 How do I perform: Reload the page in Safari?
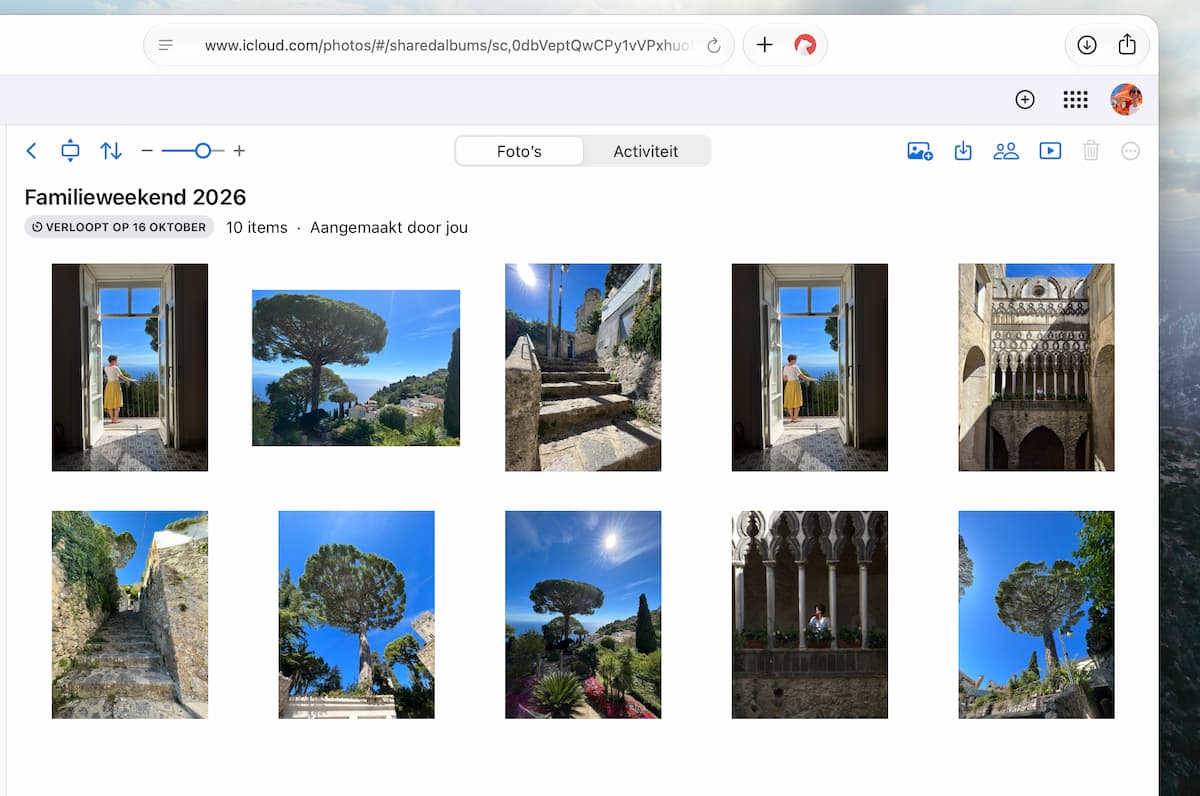tap(714, 45)
